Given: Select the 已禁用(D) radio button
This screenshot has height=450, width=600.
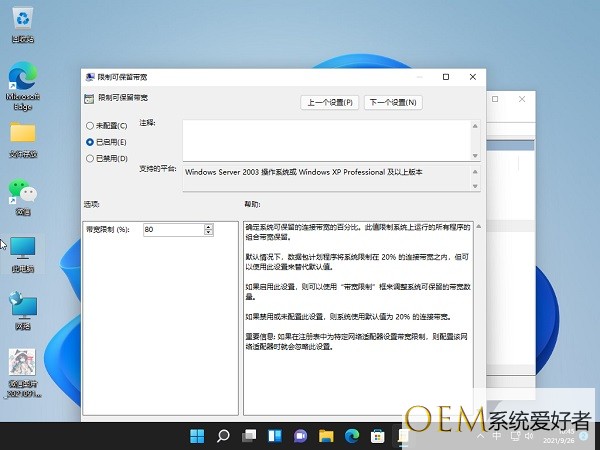Looking at the screenshot, I should 90,158.
